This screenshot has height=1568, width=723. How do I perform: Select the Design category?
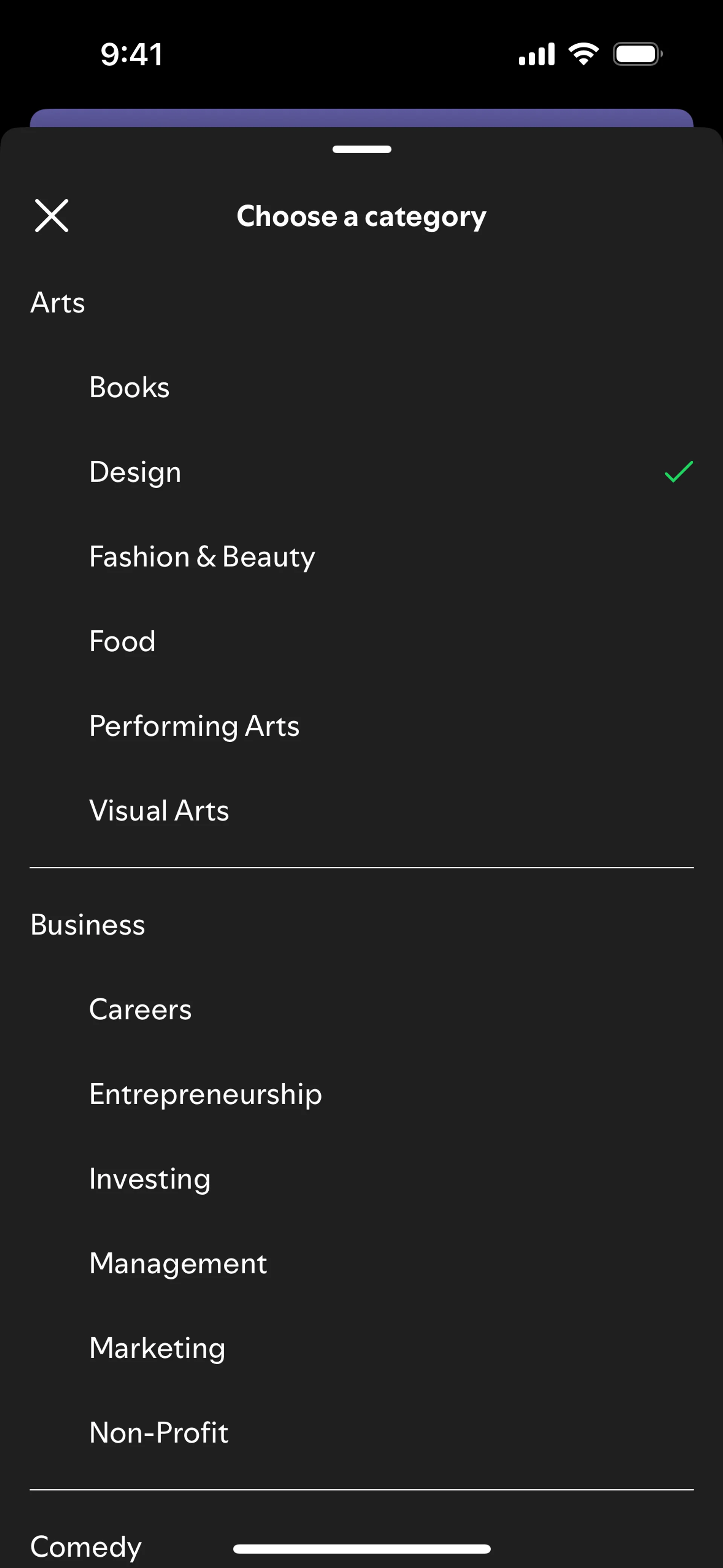point(135,472)
